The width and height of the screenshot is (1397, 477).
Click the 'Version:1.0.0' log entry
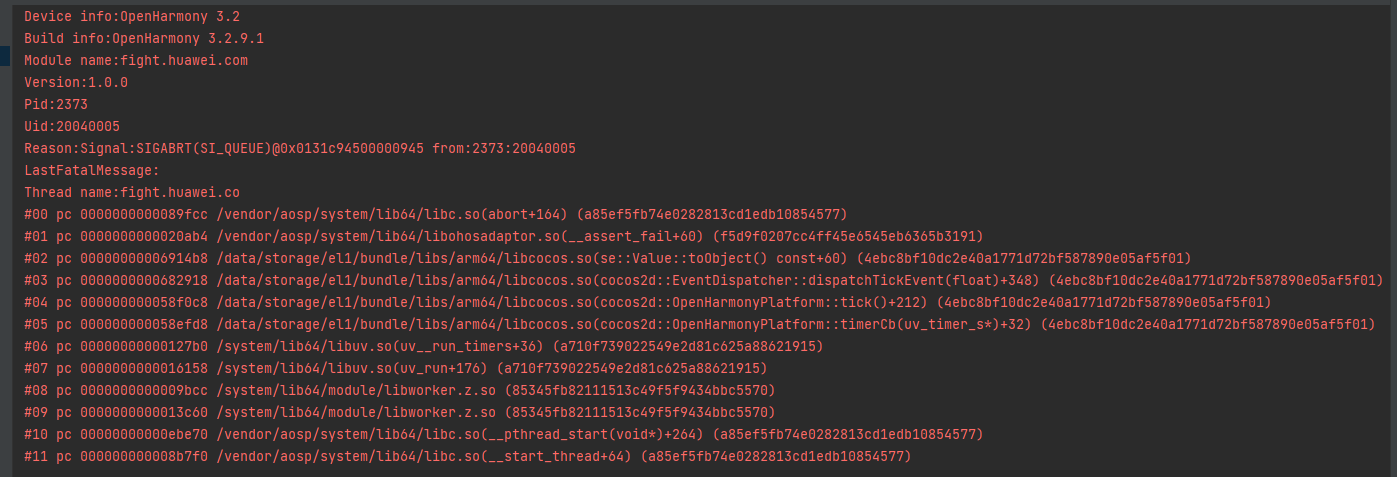pyautogui.click(x=76, y=83)
